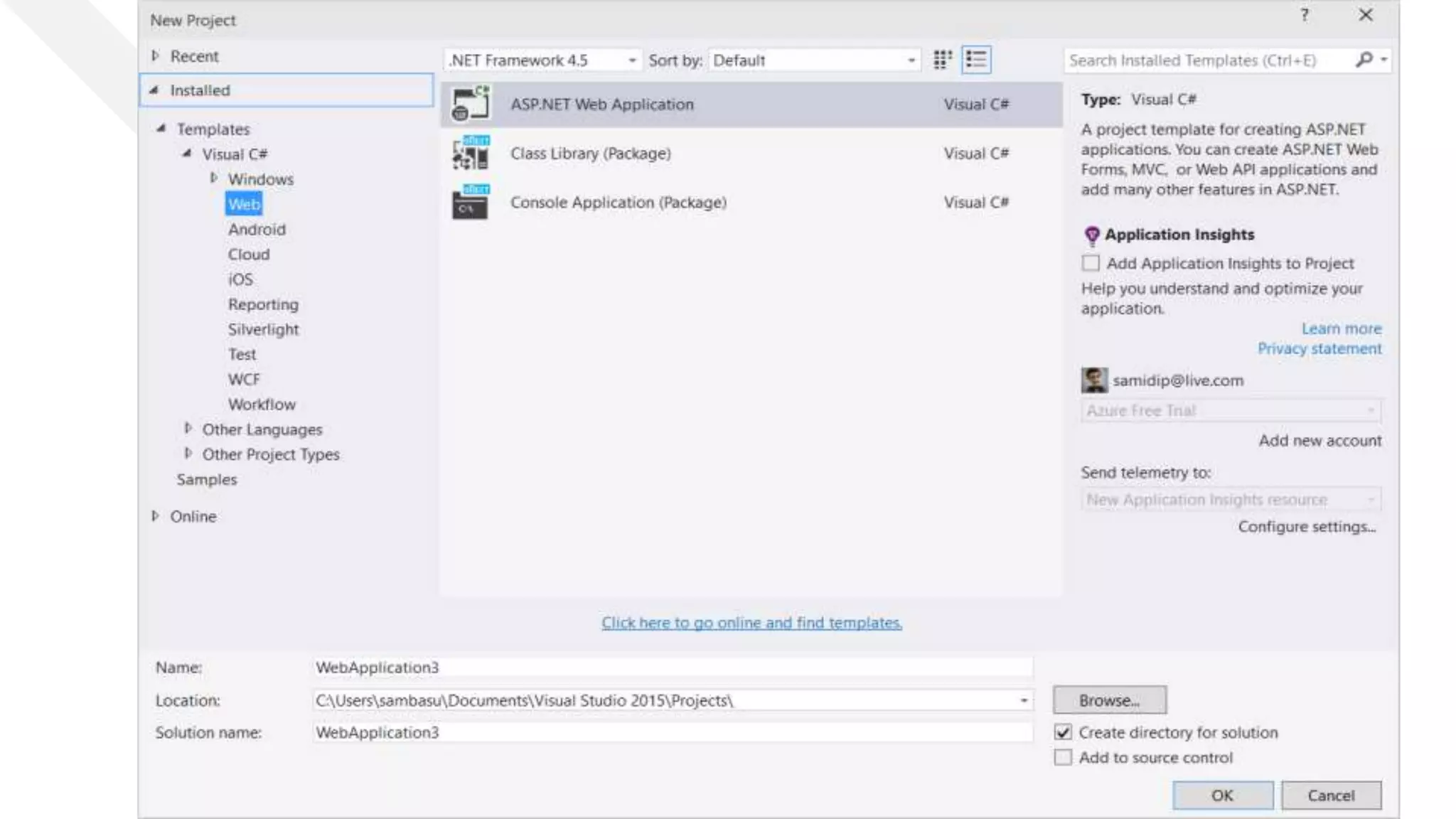Select the WCF category
This screenshot has width=1456, height=819.
[244, 379]
